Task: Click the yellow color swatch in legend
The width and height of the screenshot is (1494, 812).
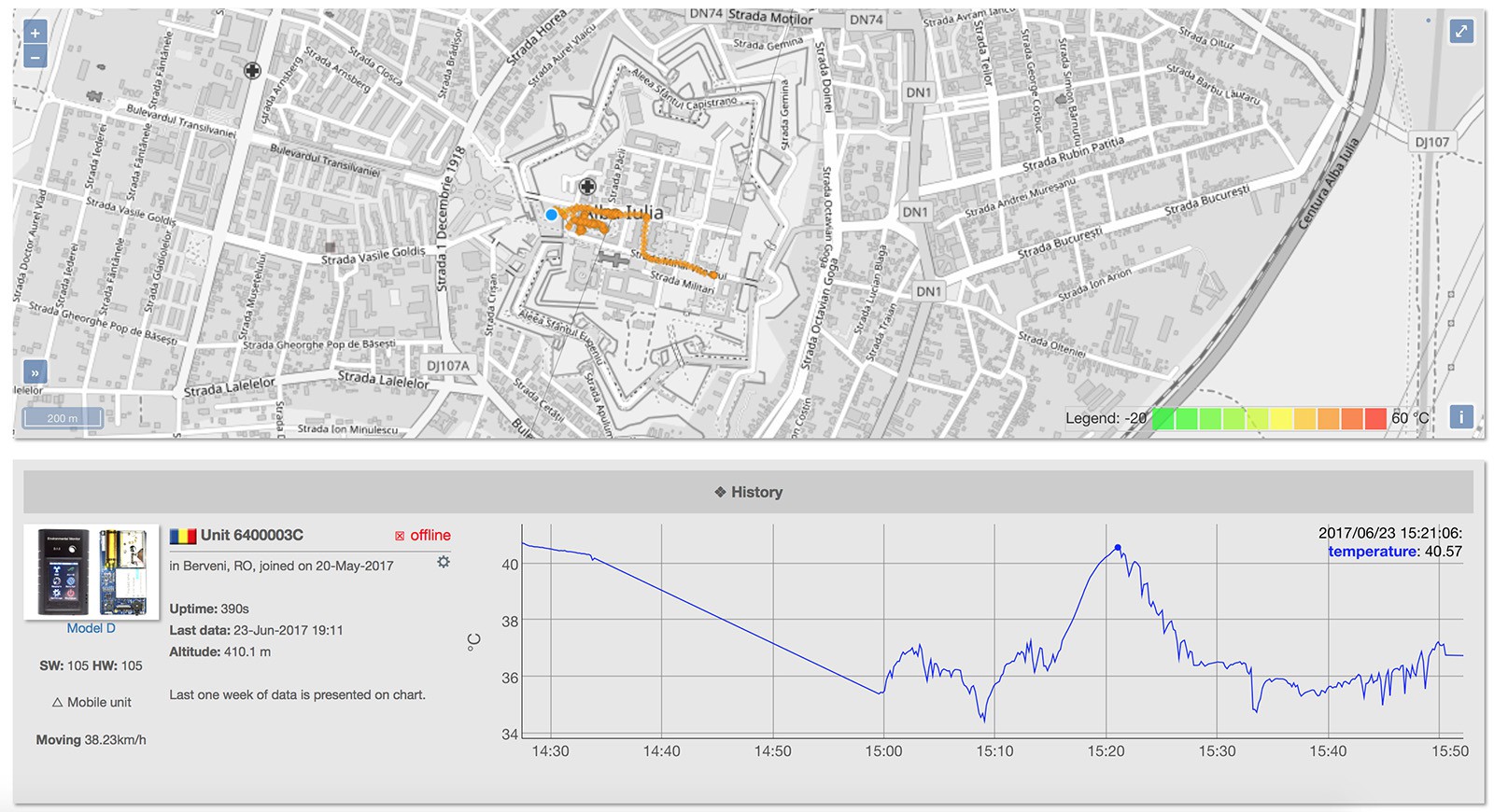Action: click(x=1281, y=418)
